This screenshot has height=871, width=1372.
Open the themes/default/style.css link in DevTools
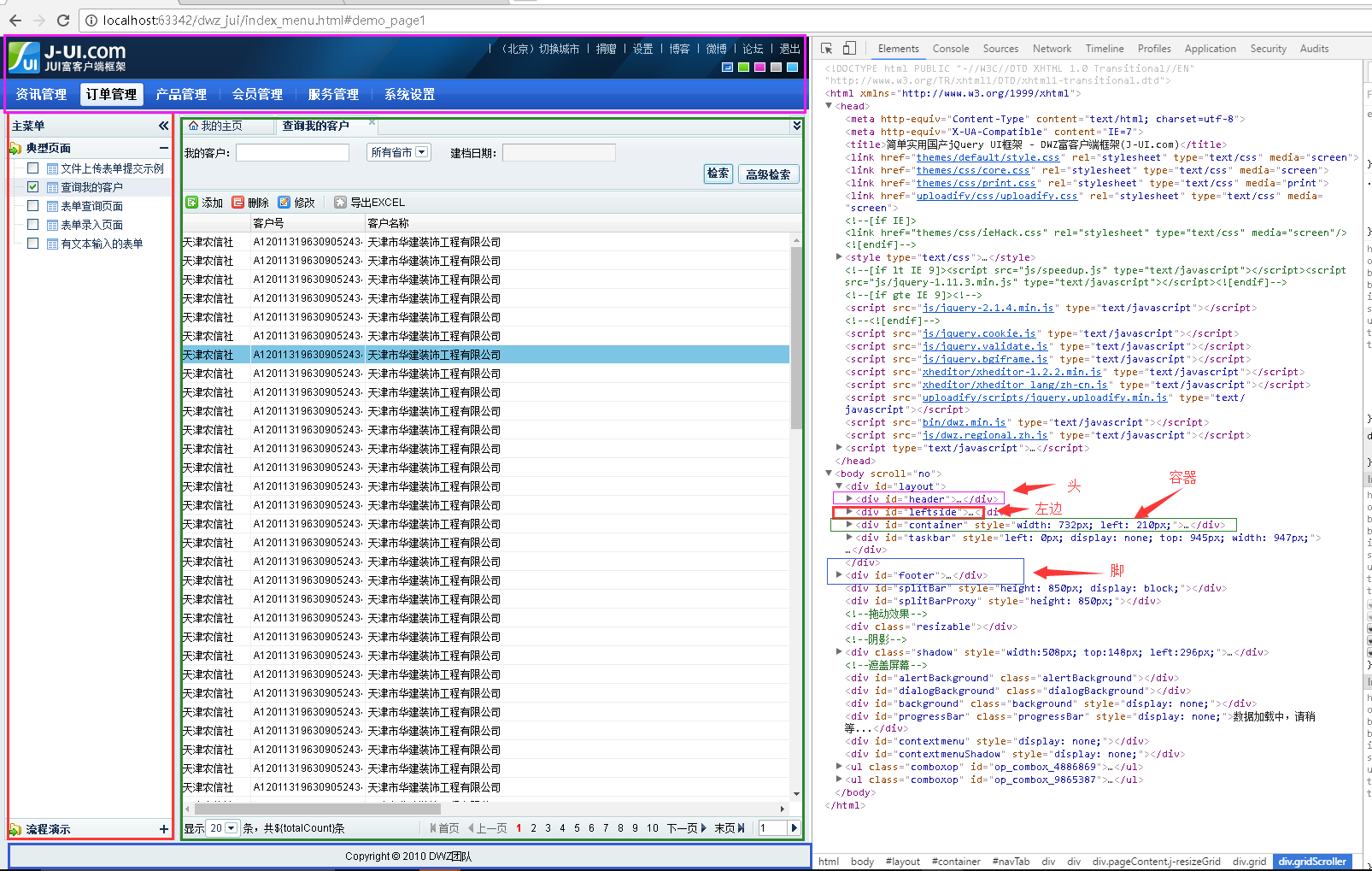(x=988, y=157)
